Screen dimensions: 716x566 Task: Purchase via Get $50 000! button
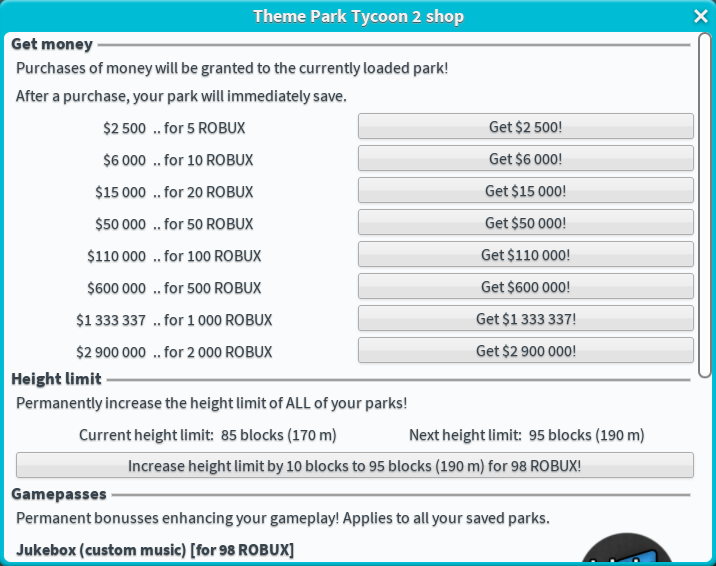tap(526, 222)
